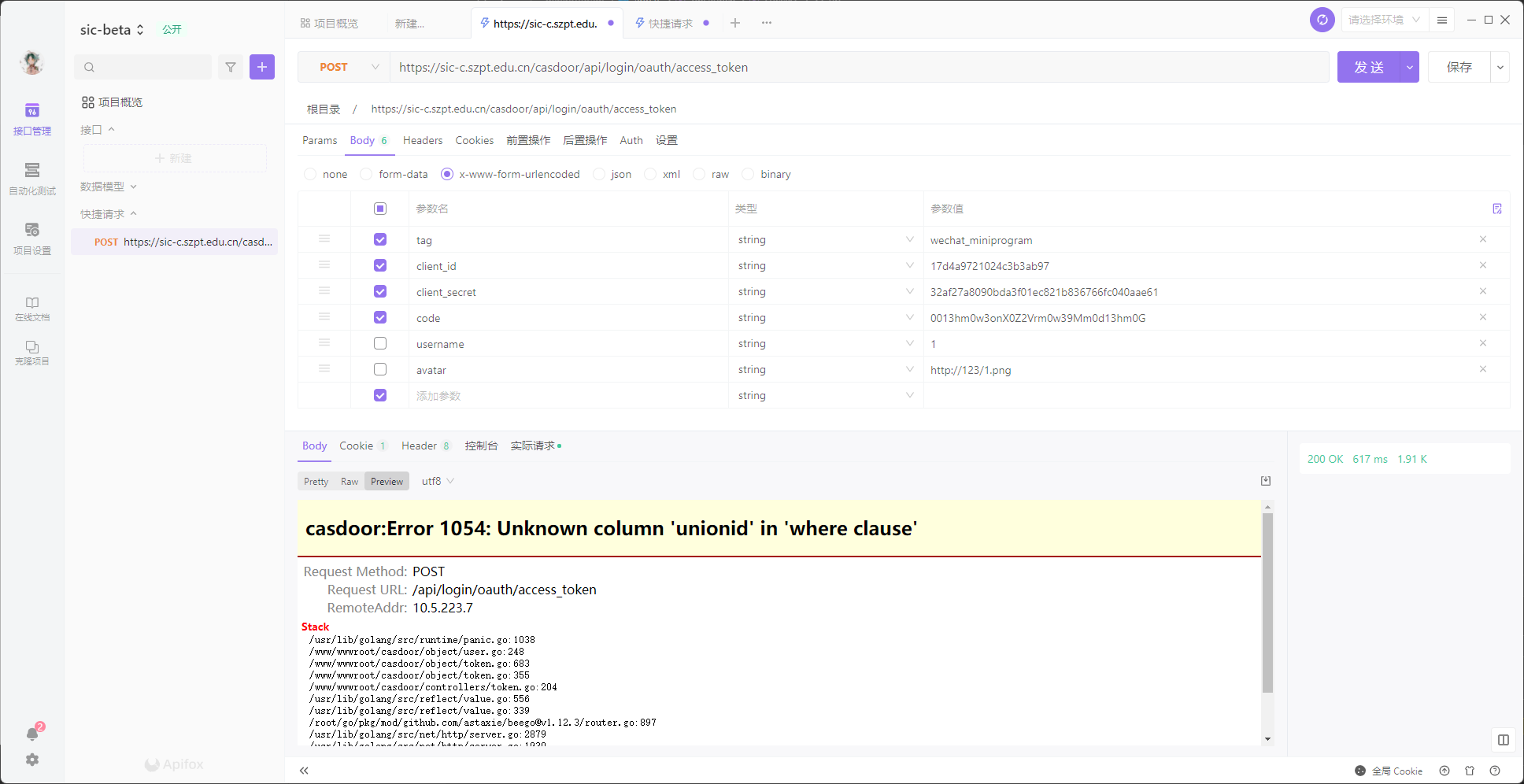Click the filter funnel icon

tap(231, 67)
